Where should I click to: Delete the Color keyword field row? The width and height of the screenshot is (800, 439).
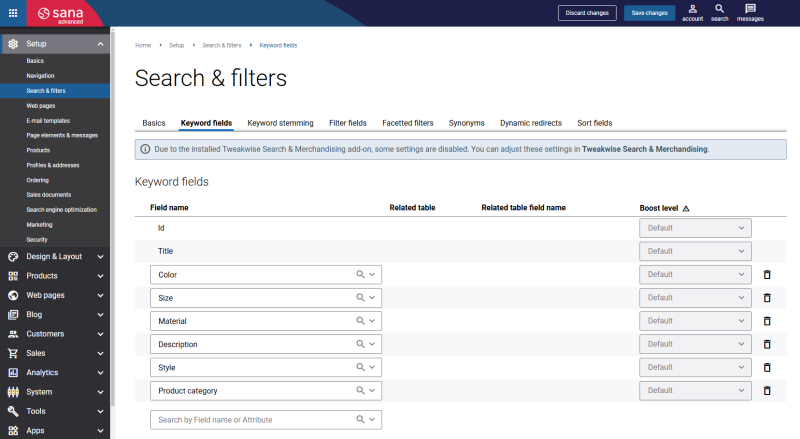click(767, 274)
